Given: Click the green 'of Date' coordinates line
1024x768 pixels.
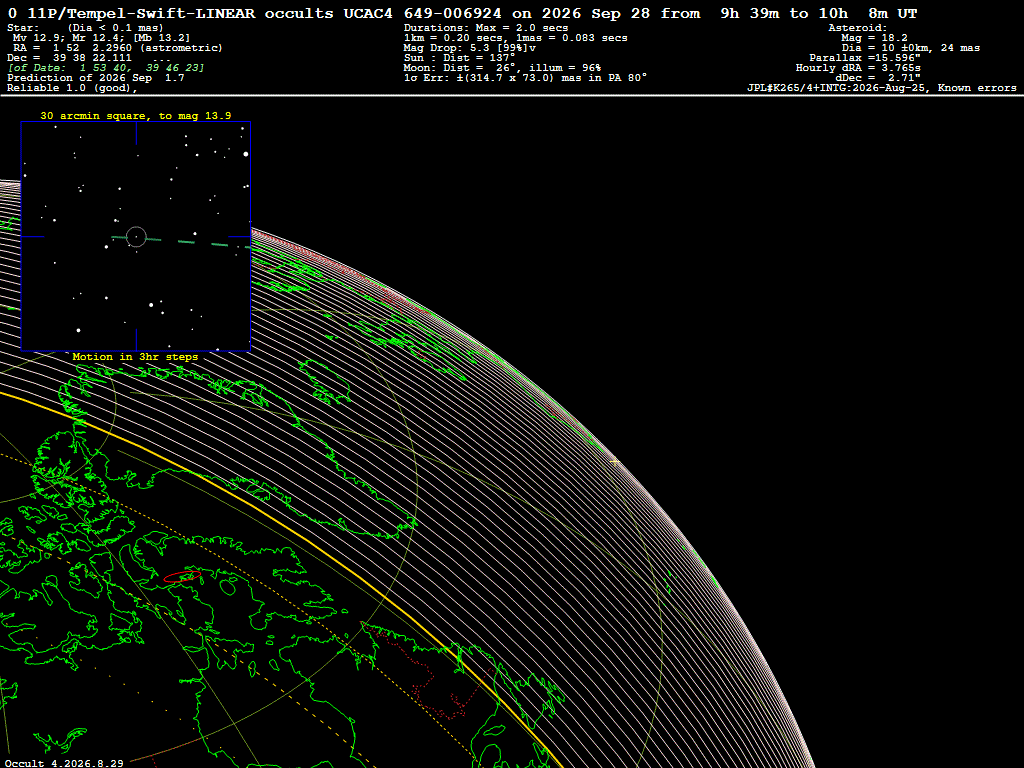Looking at the screenshot, I should click(x=106, y=68).
